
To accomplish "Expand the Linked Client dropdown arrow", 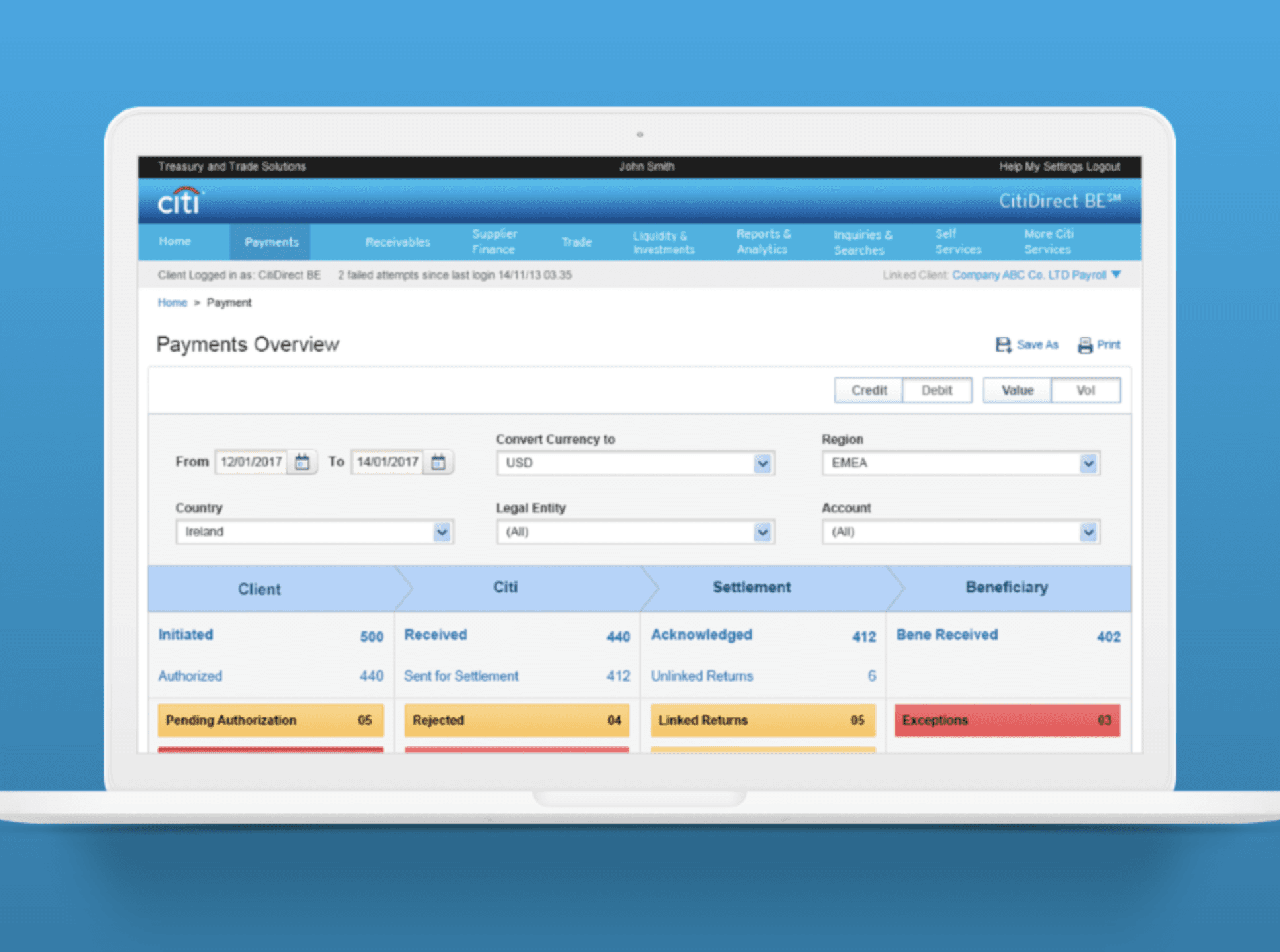I will 1116,274.
